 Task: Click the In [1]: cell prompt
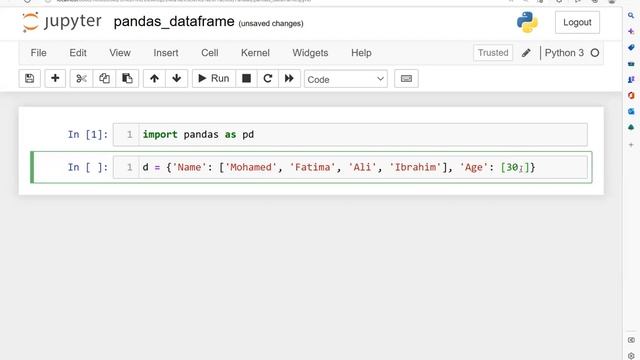coord(88,135)
